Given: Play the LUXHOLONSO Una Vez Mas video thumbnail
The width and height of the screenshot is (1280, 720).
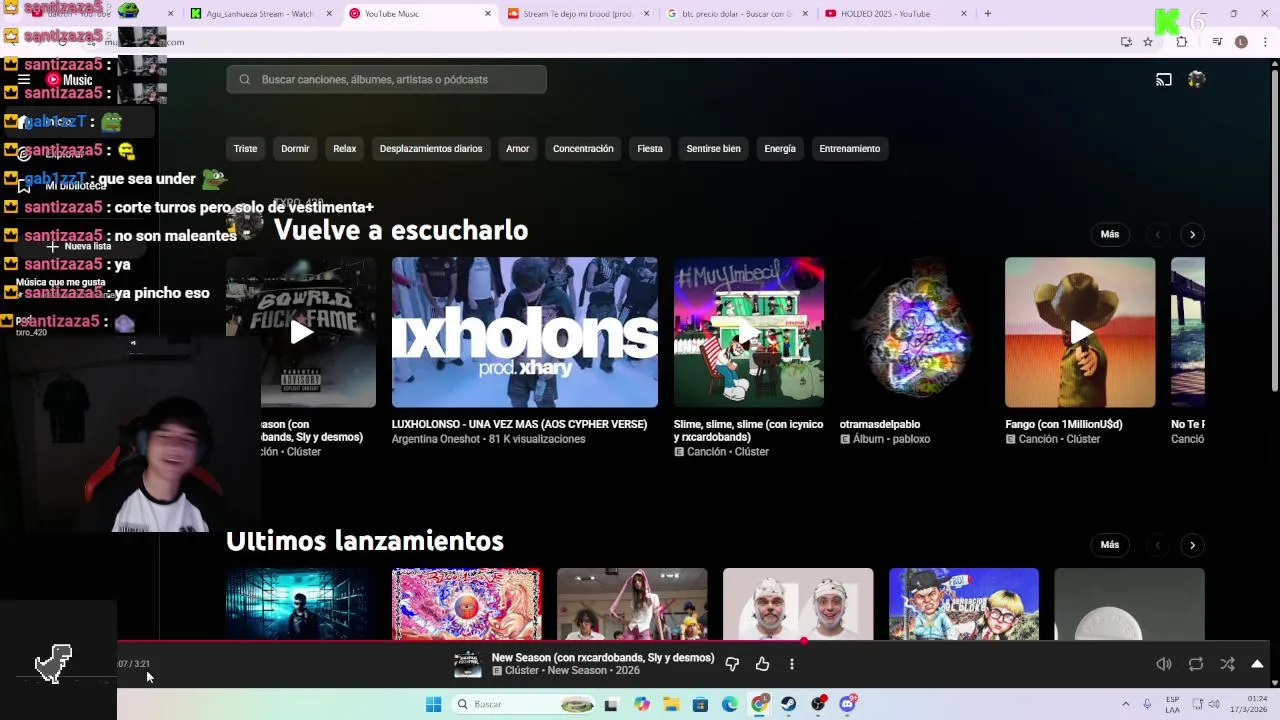Looking at the screenshot, I should click(525, 332).
